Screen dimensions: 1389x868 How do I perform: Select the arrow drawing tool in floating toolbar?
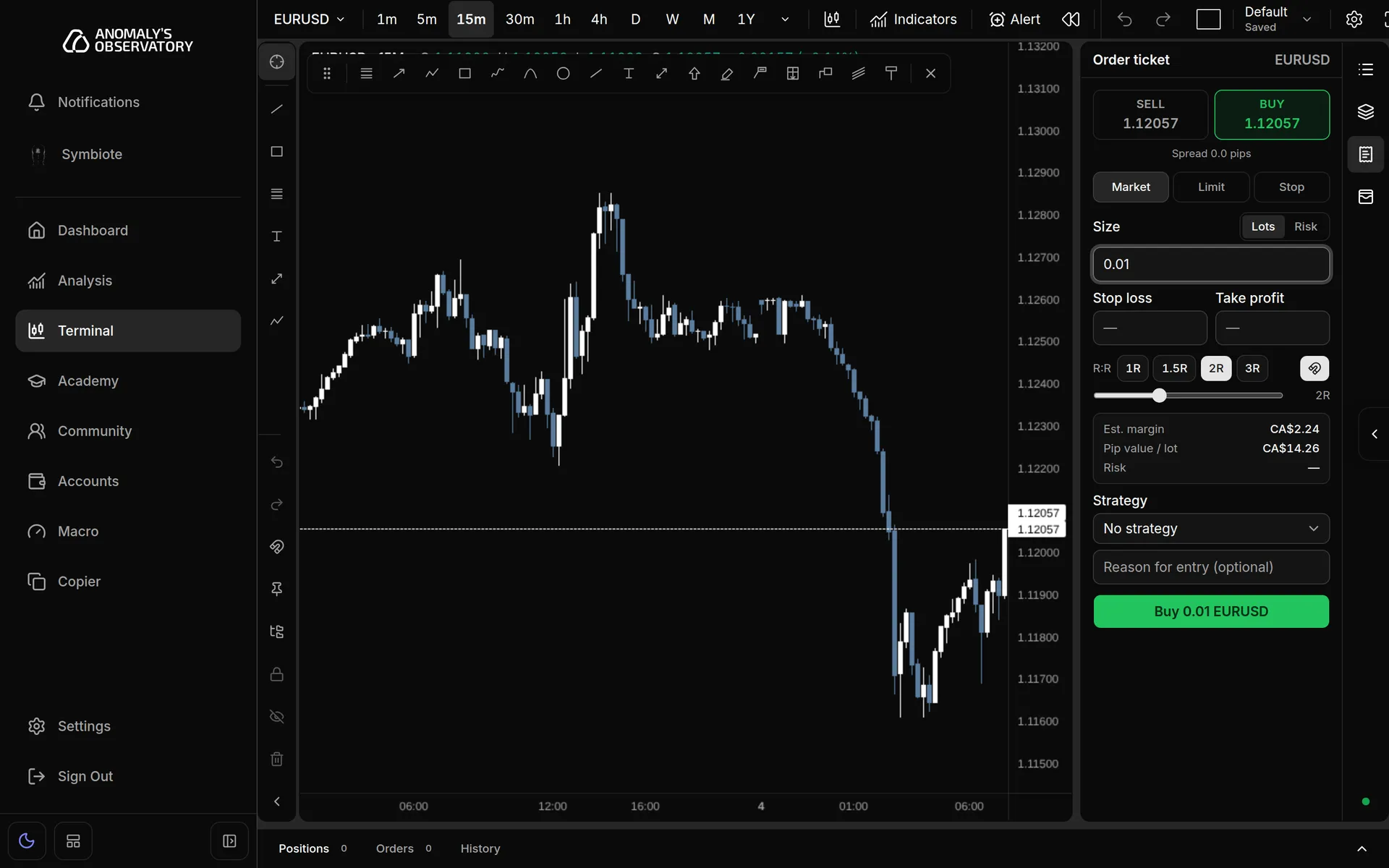(399, 73)
